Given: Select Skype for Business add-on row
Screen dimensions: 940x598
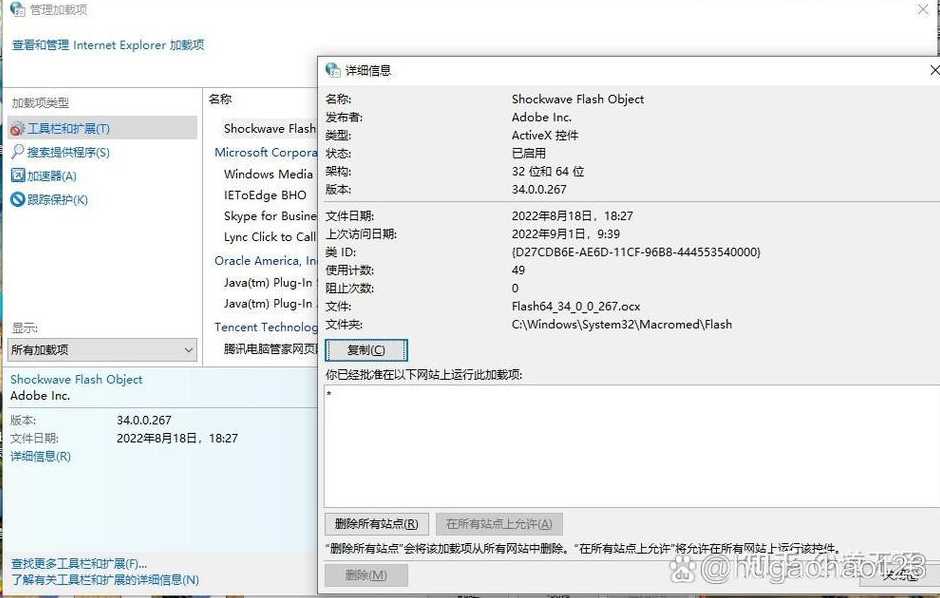Looking at the screenshot, I should pyautogui.click(x=269, y=216).
